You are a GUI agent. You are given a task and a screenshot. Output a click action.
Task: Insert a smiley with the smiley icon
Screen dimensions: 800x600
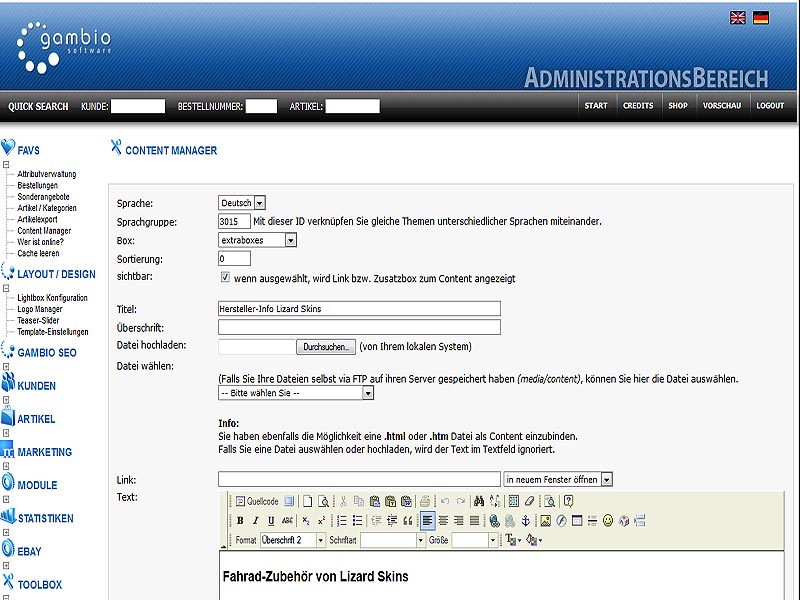tap(608, 520)
